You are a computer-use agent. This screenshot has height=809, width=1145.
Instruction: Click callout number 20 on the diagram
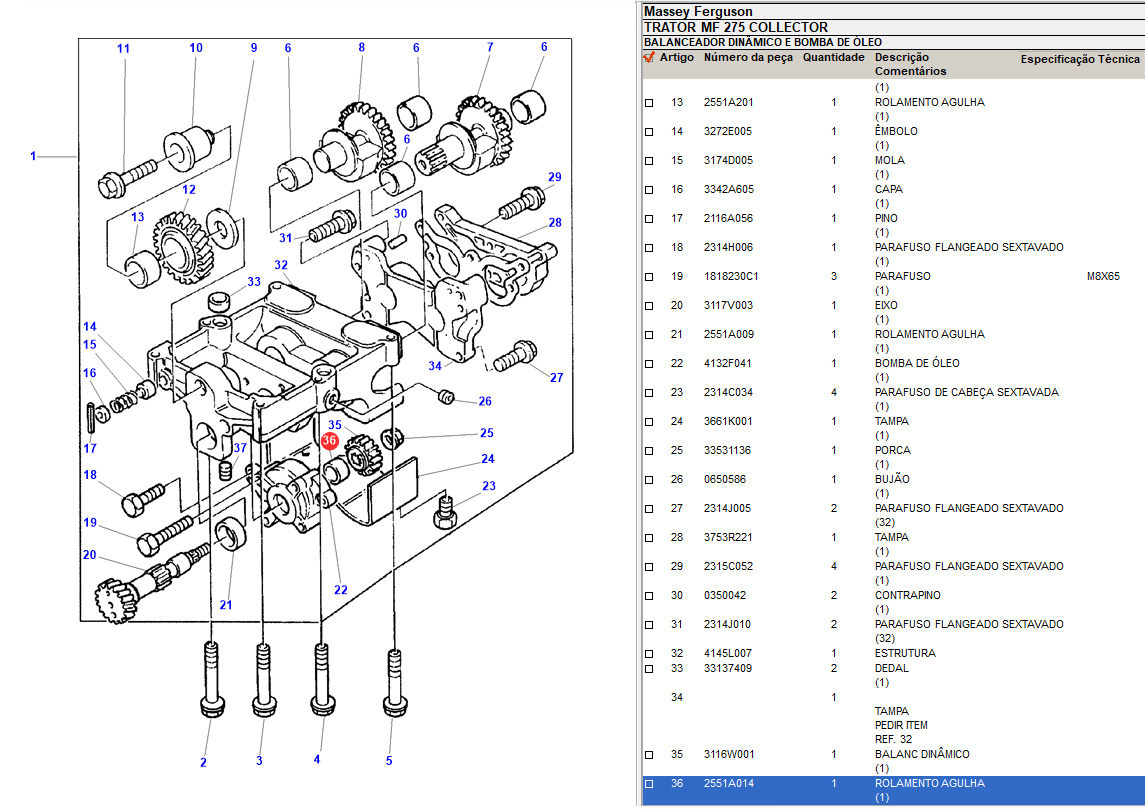(x=89, y=556)
